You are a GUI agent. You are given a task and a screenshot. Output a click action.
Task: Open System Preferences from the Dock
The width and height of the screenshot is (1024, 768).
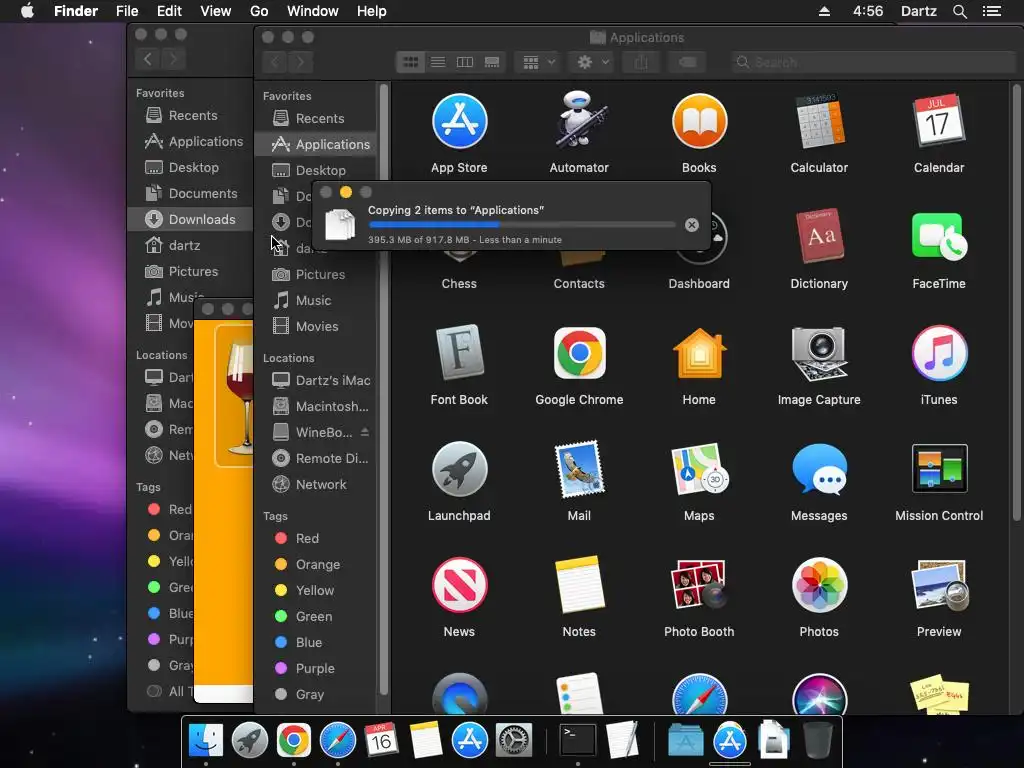(x=514, y=741)
